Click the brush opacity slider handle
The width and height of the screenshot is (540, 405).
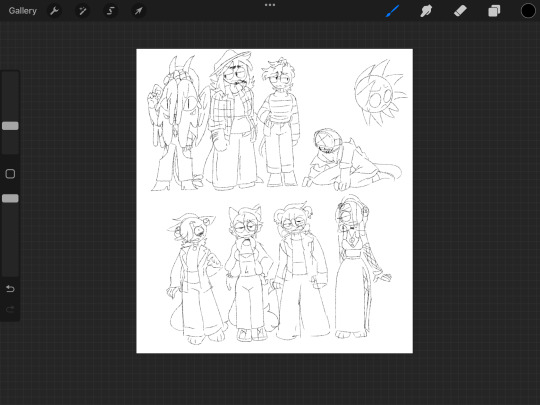10,198
